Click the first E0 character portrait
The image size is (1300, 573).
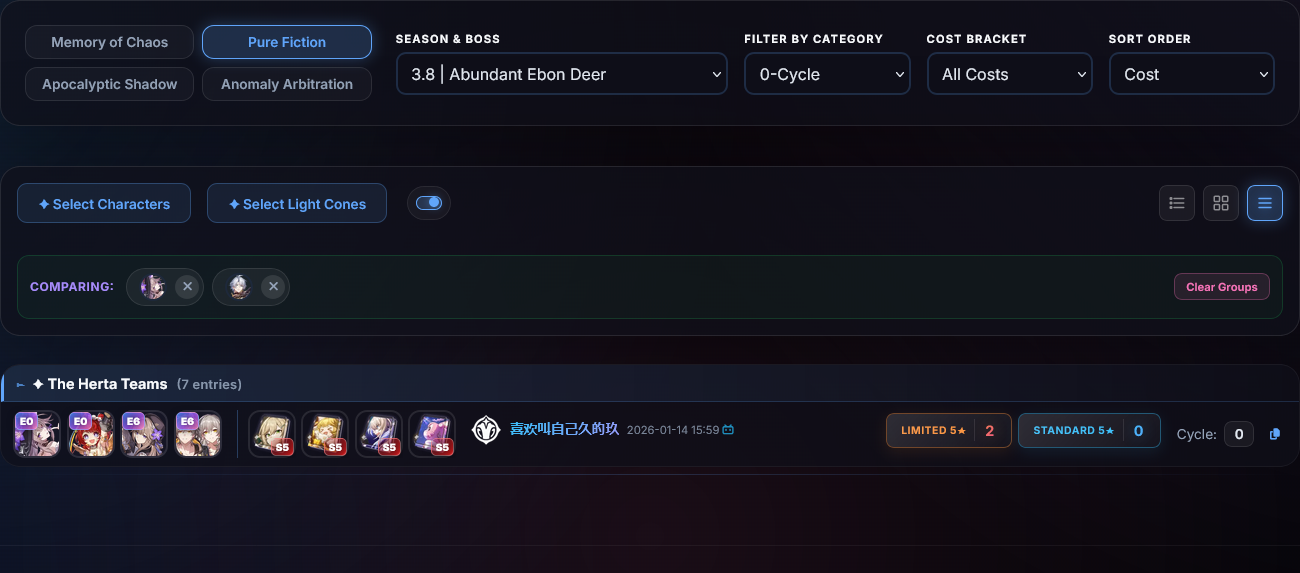[38, 434]
